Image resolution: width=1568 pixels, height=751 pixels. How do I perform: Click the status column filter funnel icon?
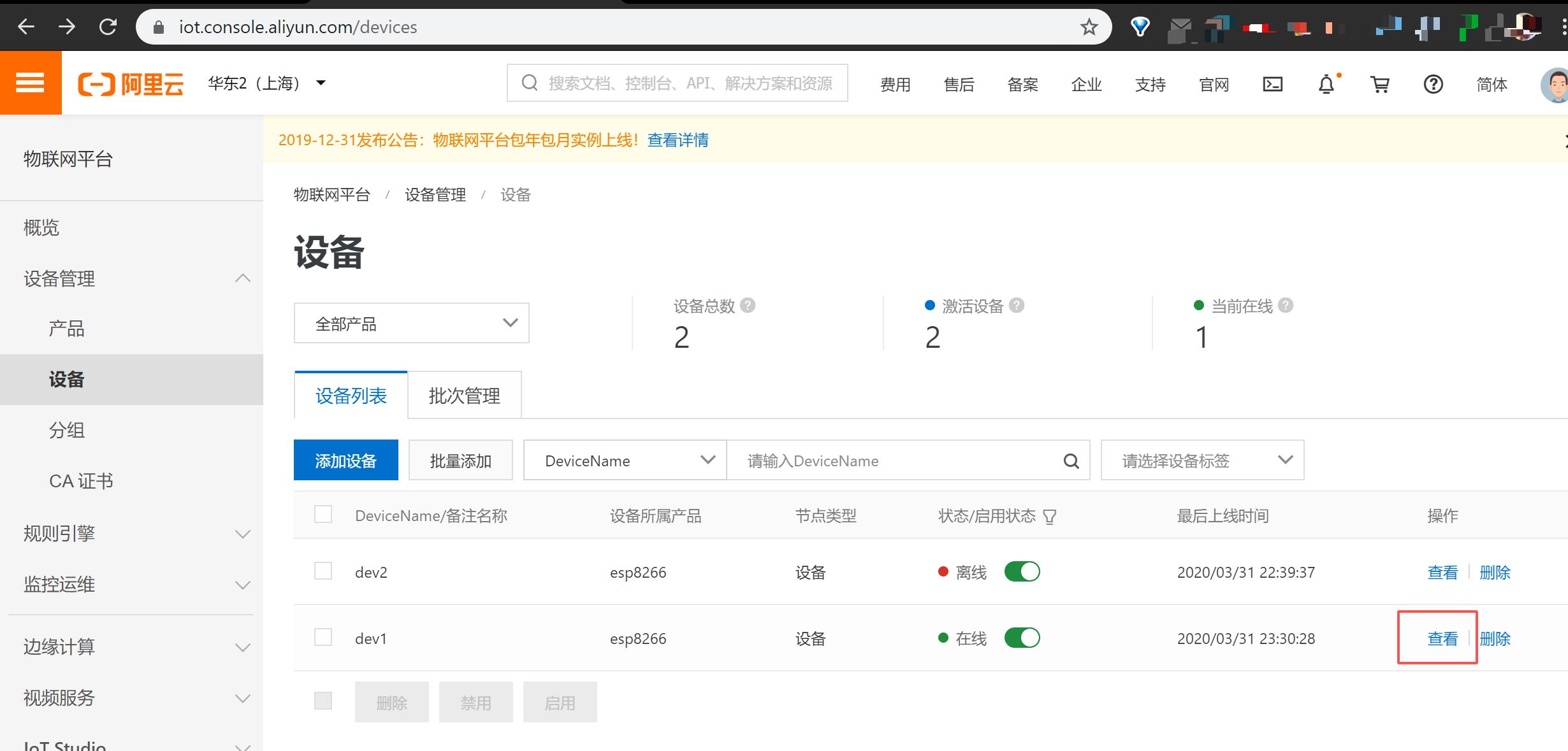coord(1049,517)
